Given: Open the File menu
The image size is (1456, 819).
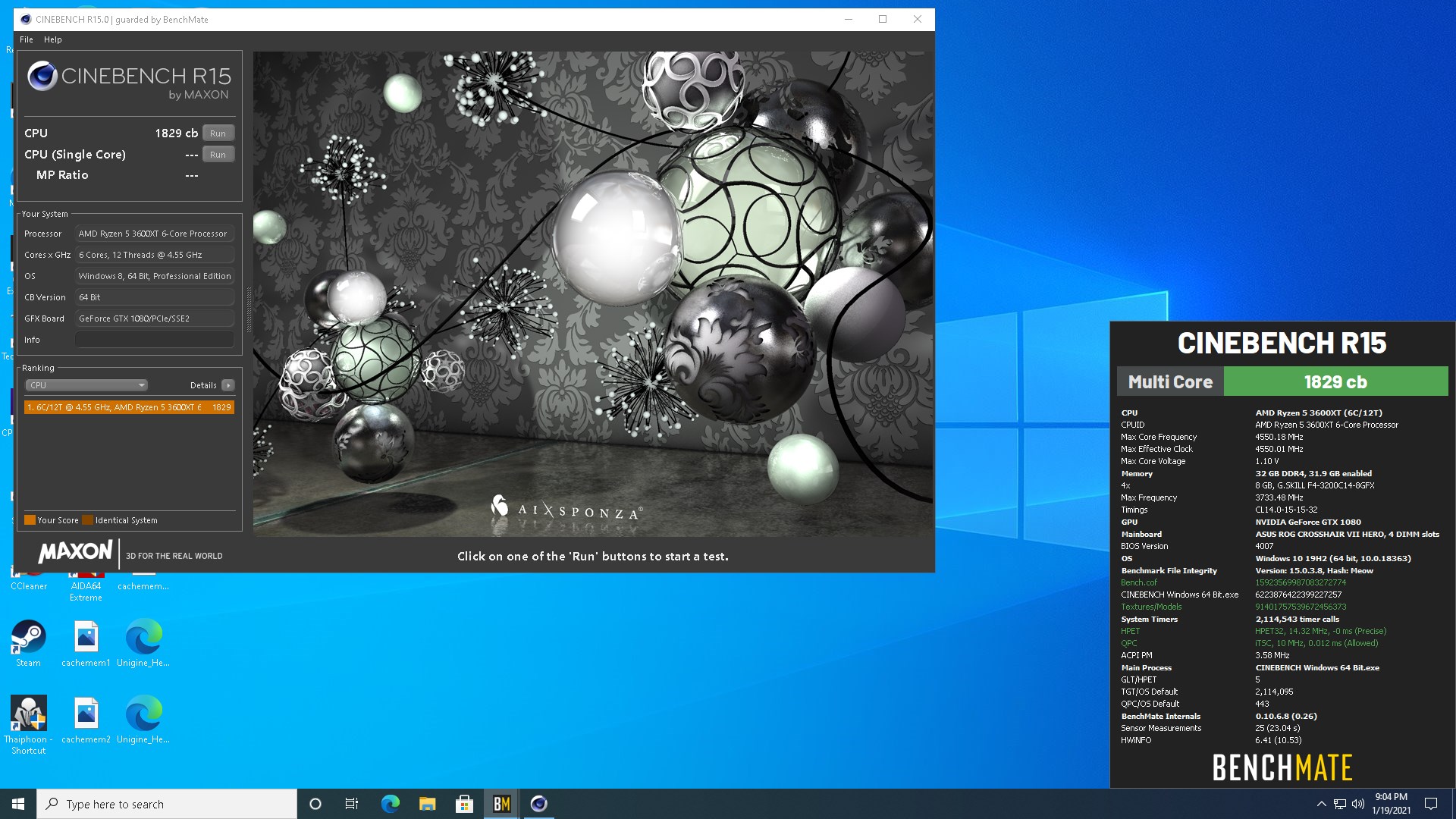Looking at the screenshot, I should pos(27,39).
